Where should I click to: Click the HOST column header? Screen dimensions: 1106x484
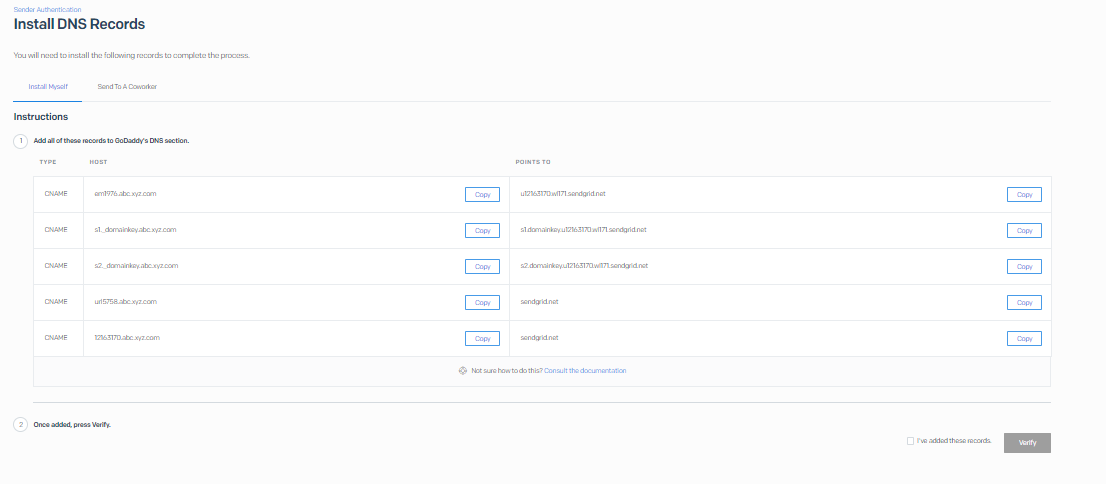[98, 162]
